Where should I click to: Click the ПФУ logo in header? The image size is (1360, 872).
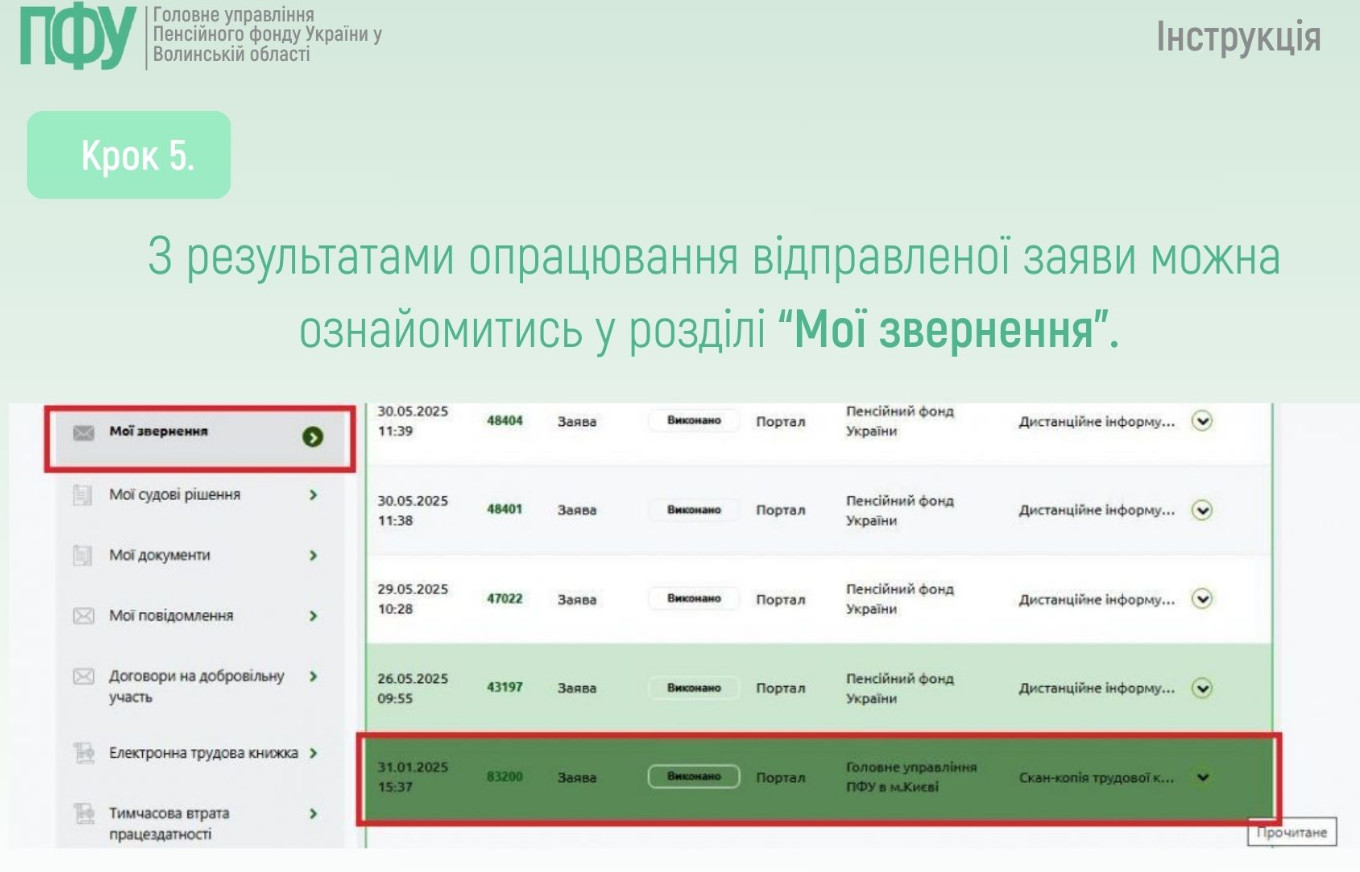pos(78,37)
